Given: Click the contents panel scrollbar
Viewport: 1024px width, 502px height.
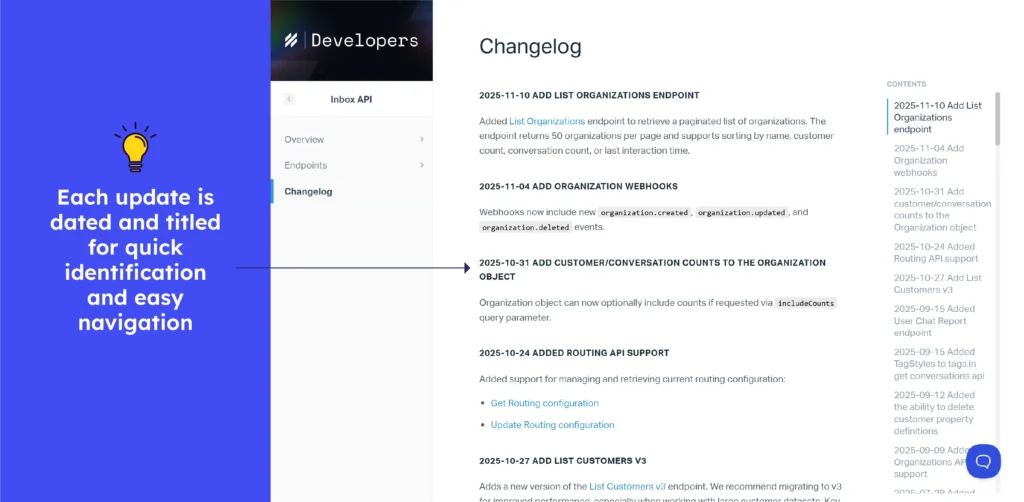Looking at the screenshot, I should pyautogui.click(x=997, y=119).
